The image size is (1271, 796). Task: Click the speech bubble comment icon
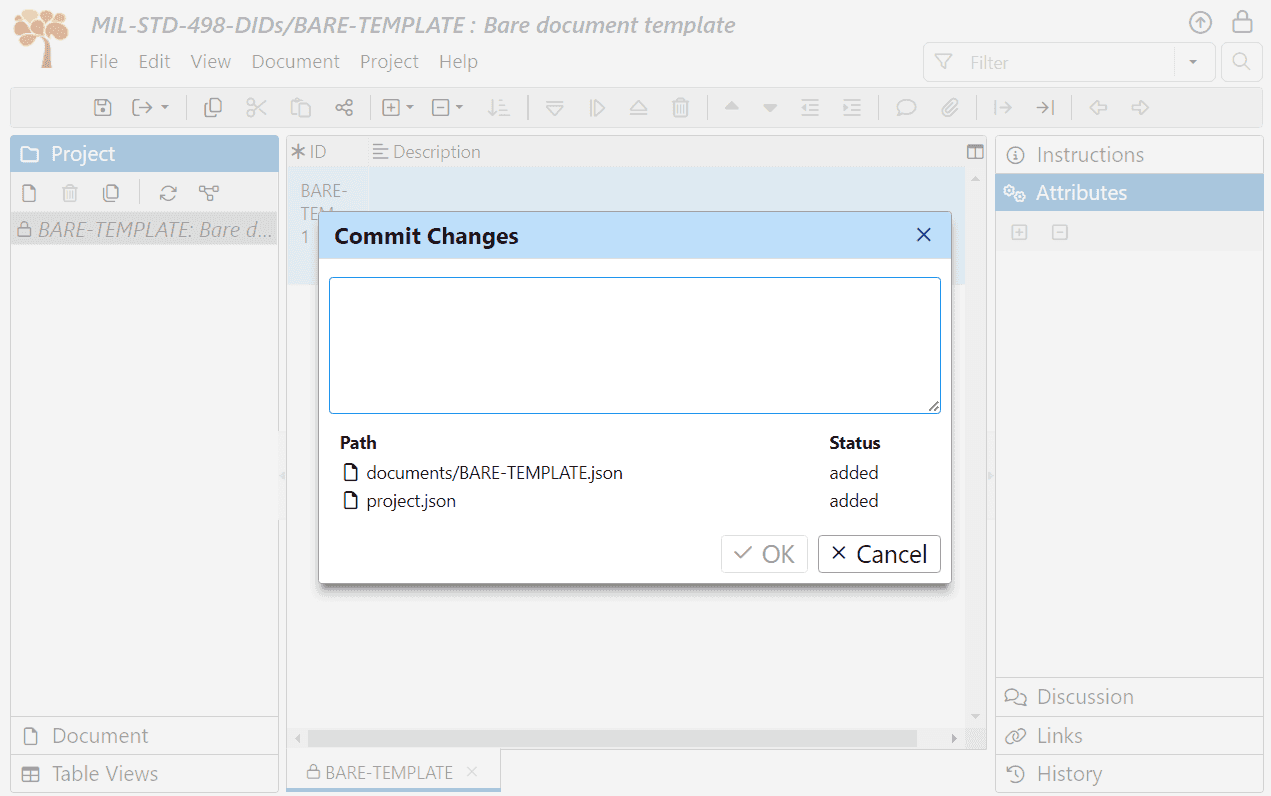(x=906, y=108)
